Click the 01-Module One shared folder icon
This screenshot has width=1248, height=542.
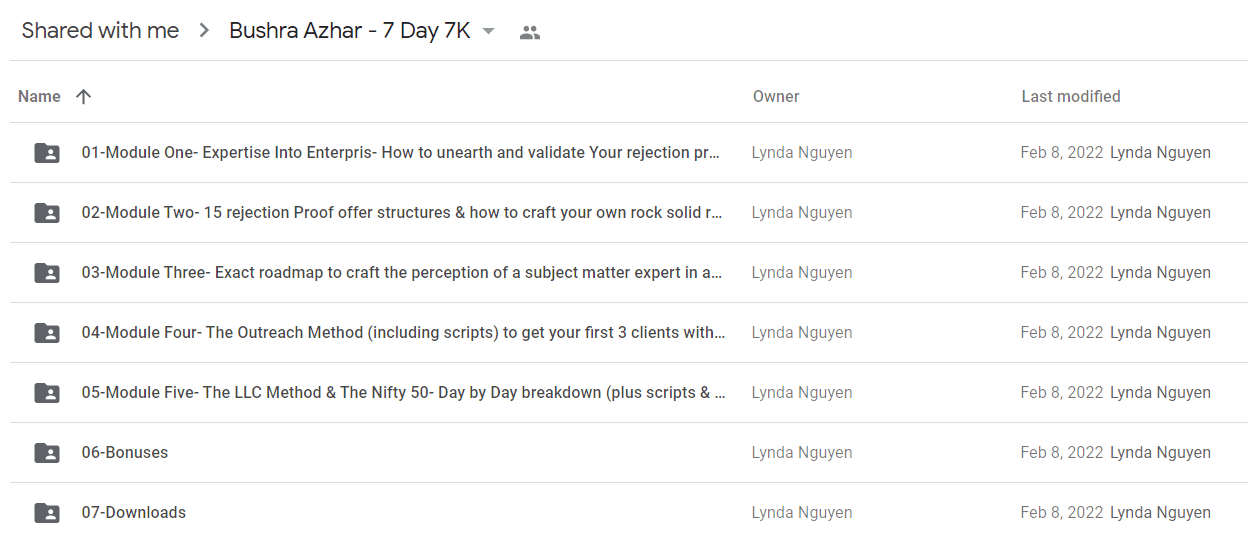[47, 153]
